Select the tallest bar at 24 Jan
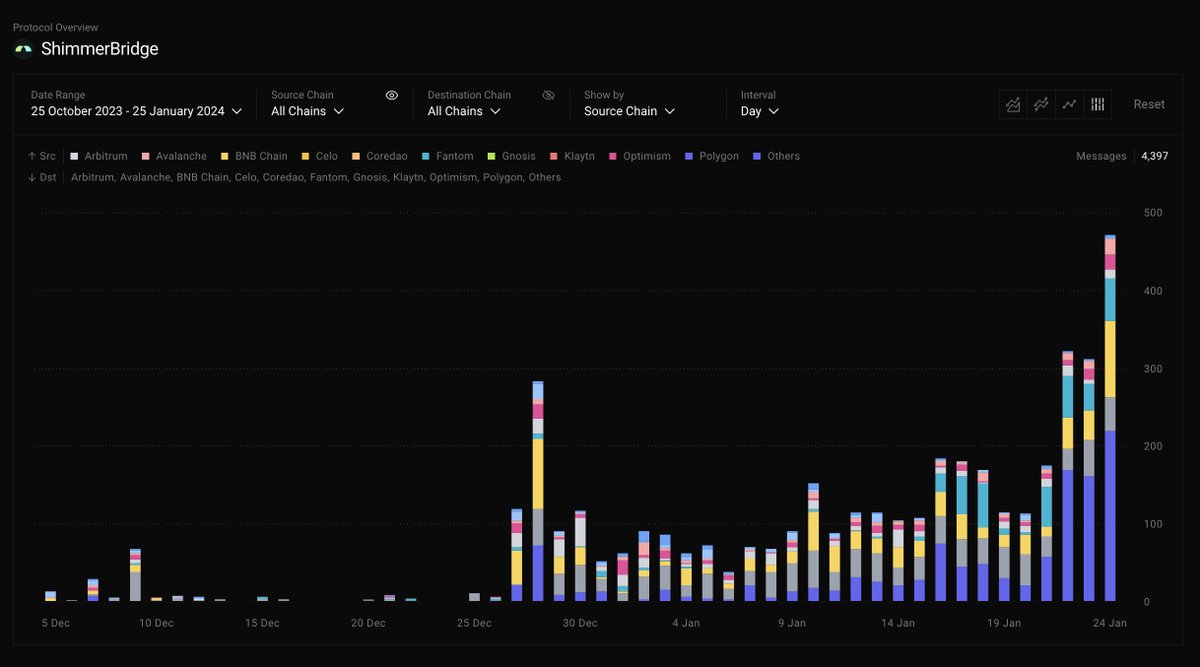Viewport: 1200px width, 667px height. [1110, 418]
